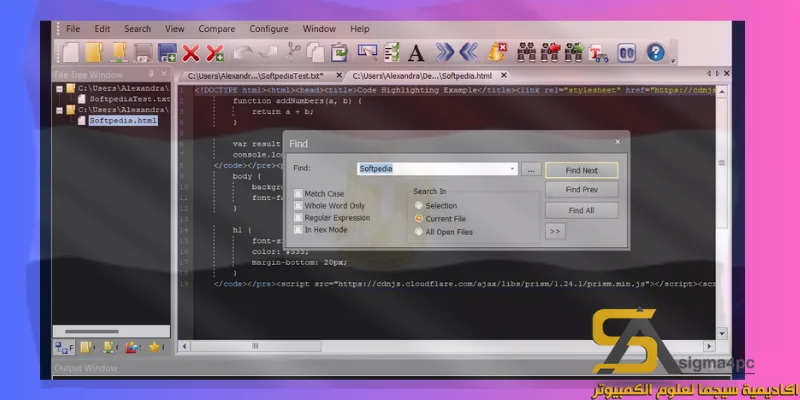Open the Search menu

pyautogui.click(x=137, y=29)
